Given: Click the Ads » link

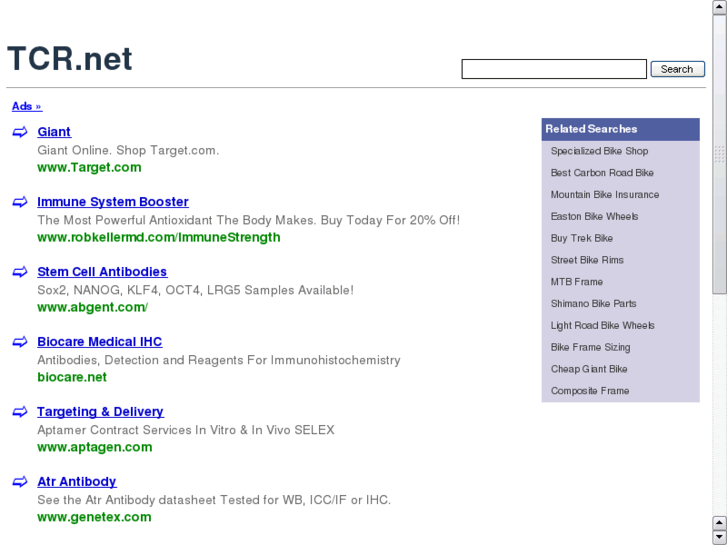Looking at the screenshot, I should pos(27,106).
